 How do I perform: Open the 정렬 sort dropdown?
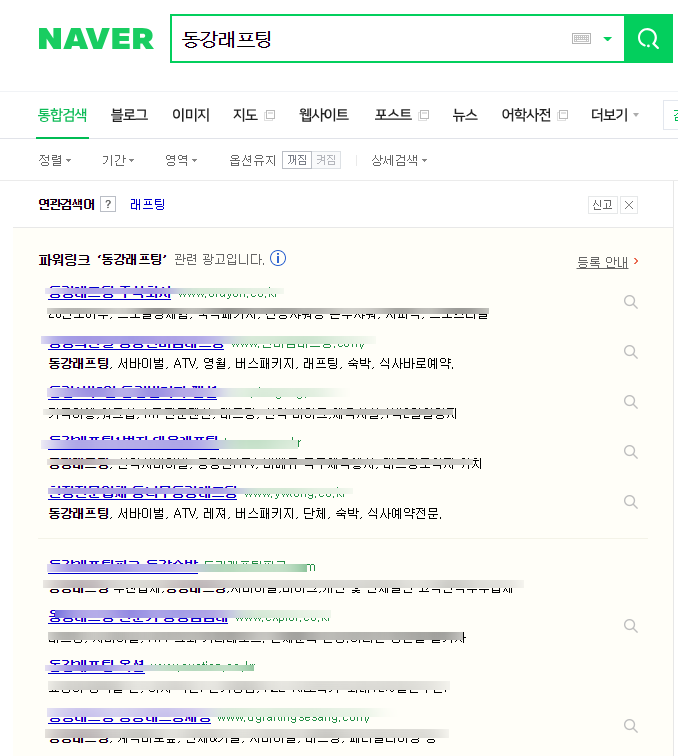pyautogui.click(x=54, y=160)
